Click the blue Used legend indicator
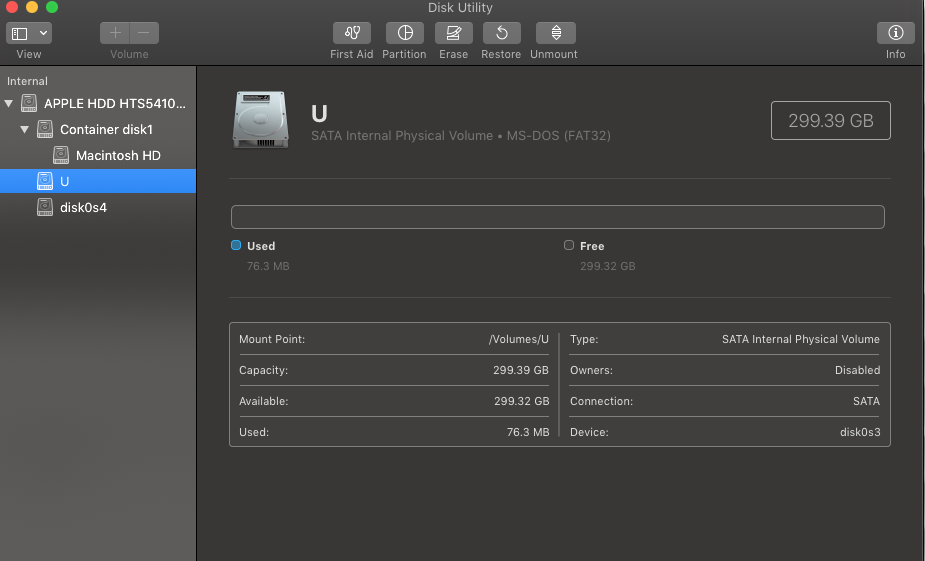The height and width of the screenshot is (561, 925). pos(236,245)
